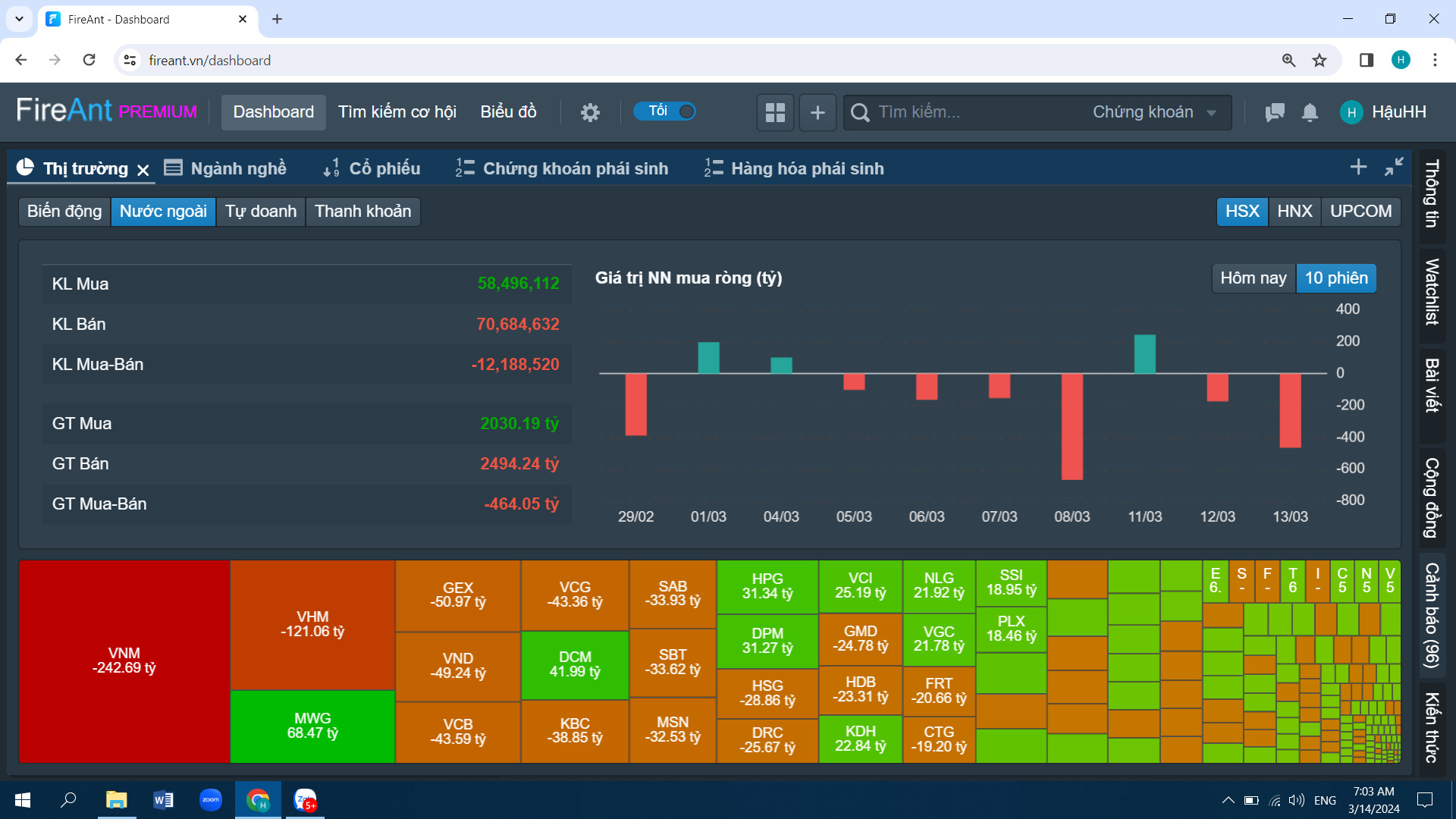
Task: Click the add widget plus icon
Action: click(x=817, y=112)
